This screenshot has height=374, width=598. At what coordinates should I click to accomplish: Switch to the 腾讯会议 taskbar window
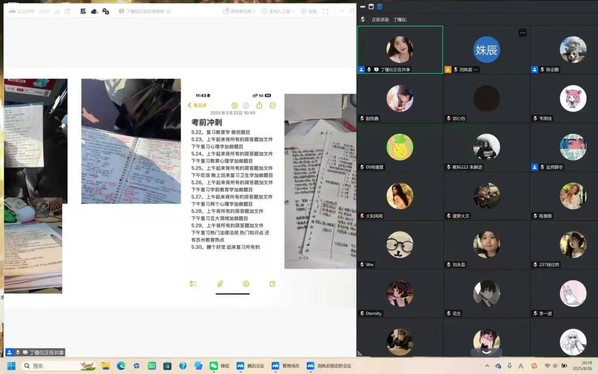(x=250, y=366)
